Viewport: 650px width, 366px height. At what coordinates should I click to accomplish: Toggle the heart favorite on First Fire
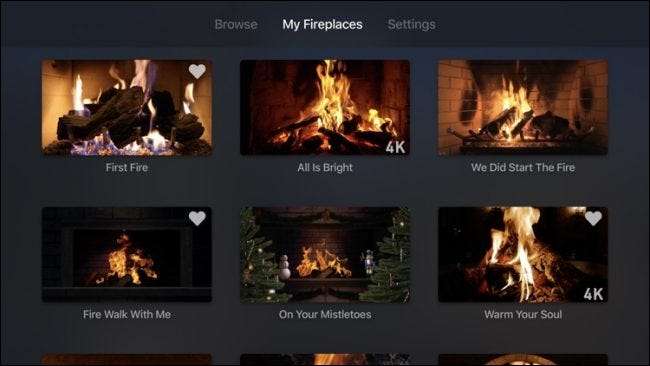point(197,71)
